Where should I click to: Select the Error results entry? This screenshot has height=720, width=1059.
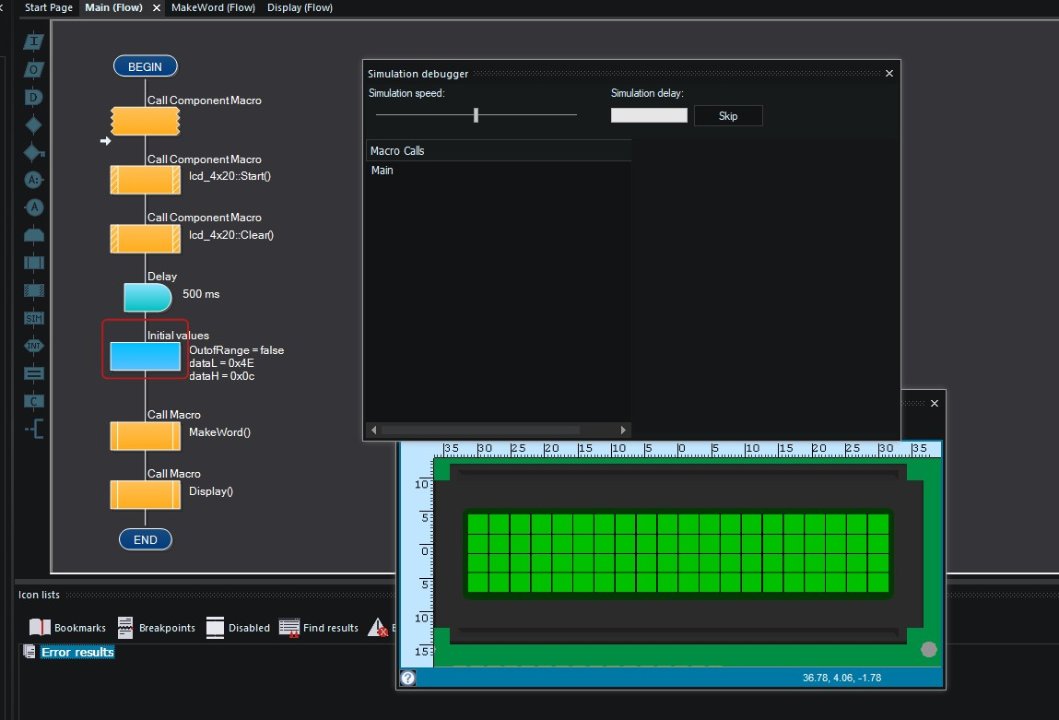(x=78, y=652)
